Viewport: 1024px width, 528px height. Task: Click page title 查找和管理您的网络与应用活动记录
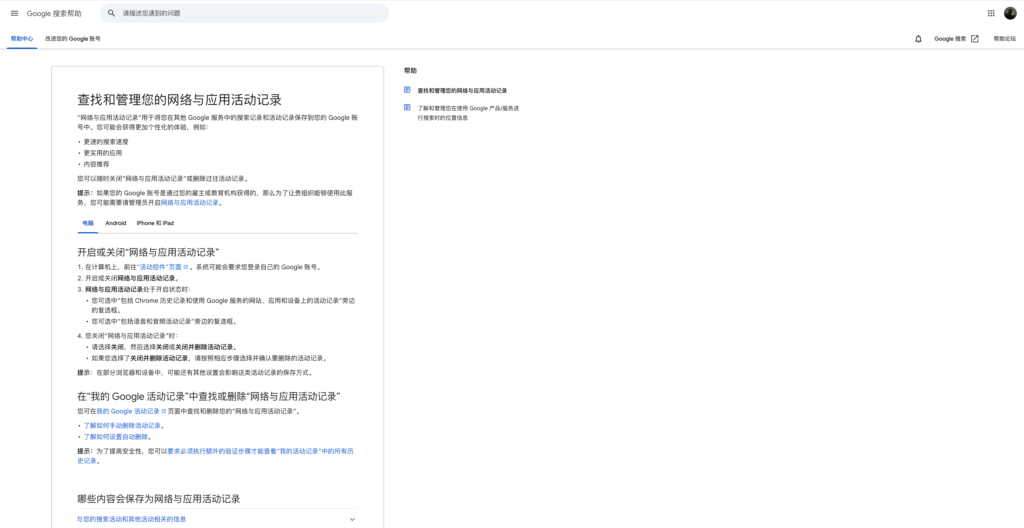pos(180,100)
